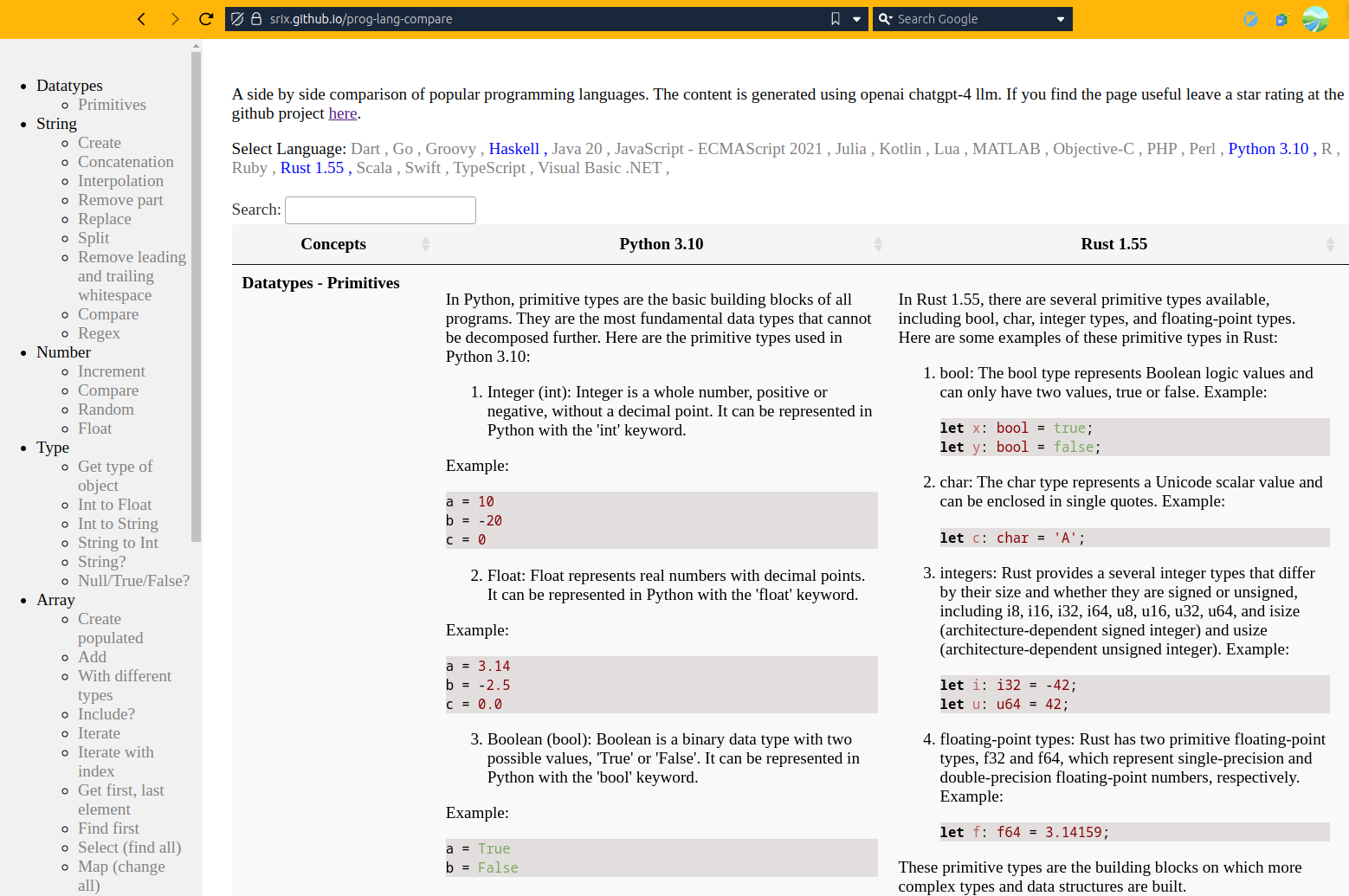The image size is (1349, 896).
Task: Open Null/True/False? sidebar link
Action: [x=133, y=581]
